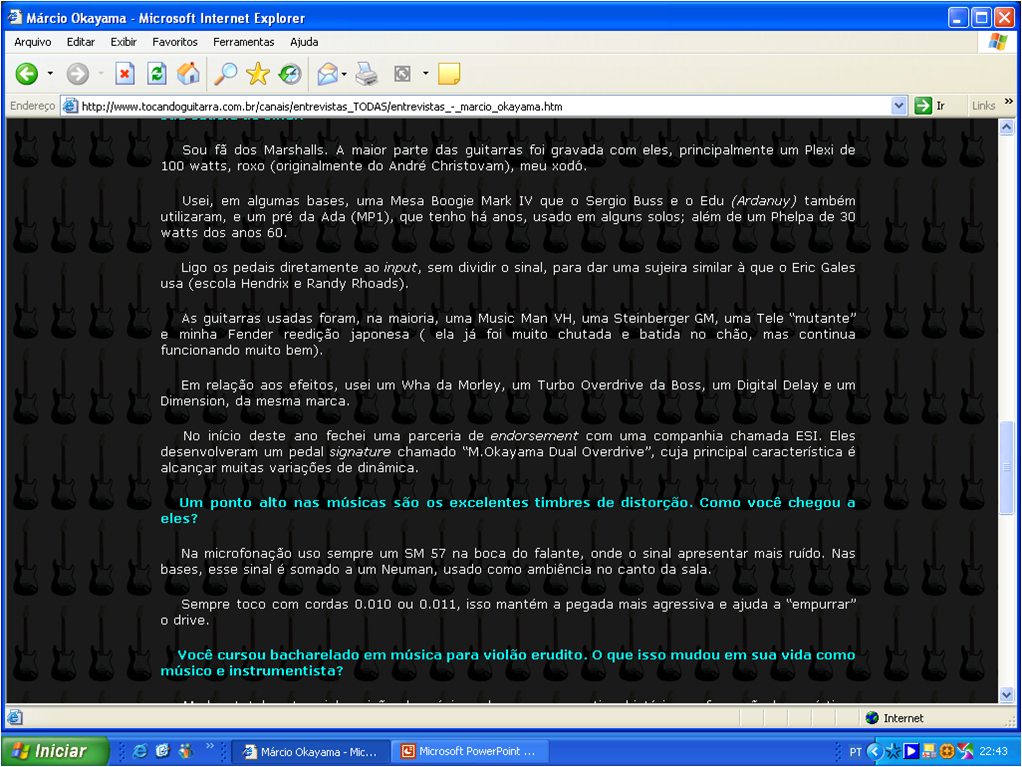Image resolution: width=1022 pixels, height=767 pixels.
Task: Switch to Microsoft PowerPoint taskbar window
Action: [x=471, y=751]
